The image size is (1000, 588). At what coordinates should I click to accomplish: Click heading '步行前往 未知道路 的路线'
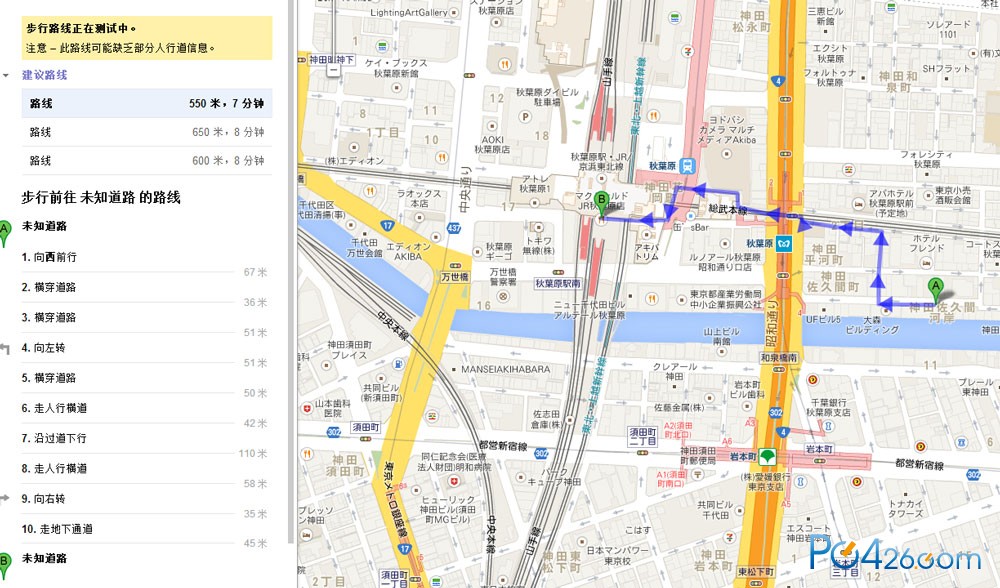pos(101,198)
